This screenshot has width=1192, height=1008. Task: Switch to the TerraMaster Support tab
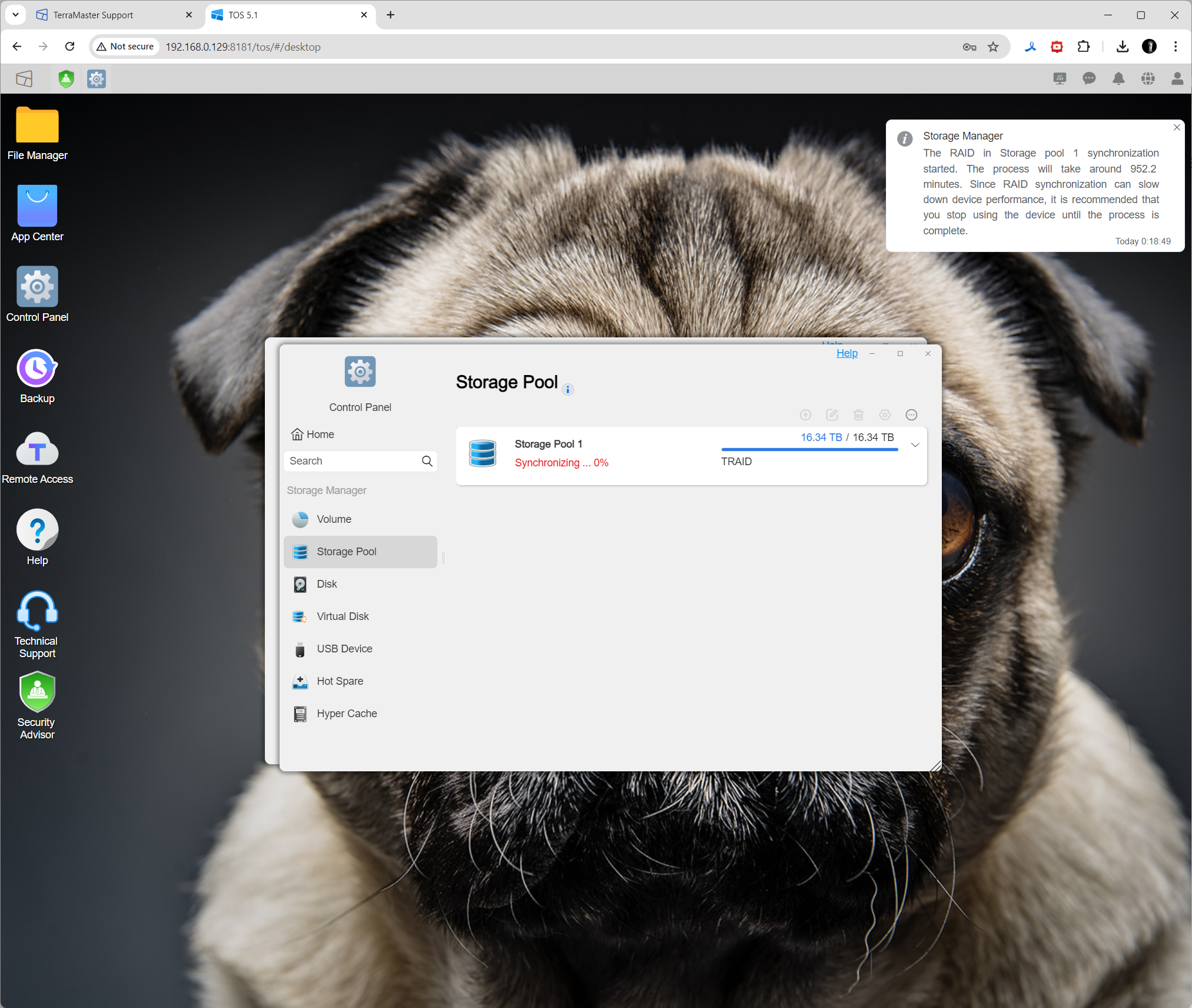tap(94, 15)
